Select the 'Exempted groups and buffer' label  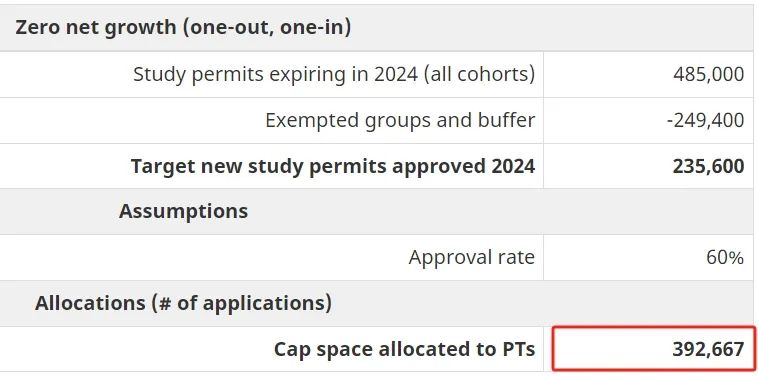pyautogui.click(x=400, y=120)
